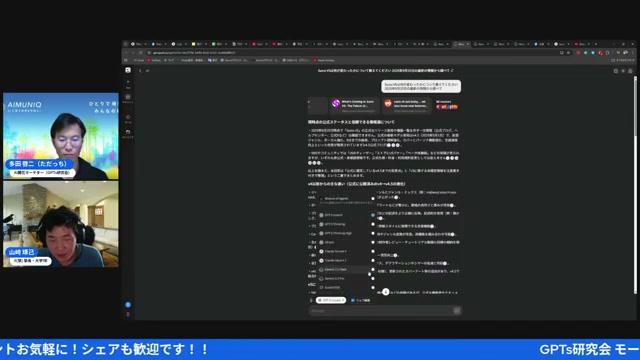
Task: Reload the page in the browser
Action: (x=141, y=53)
